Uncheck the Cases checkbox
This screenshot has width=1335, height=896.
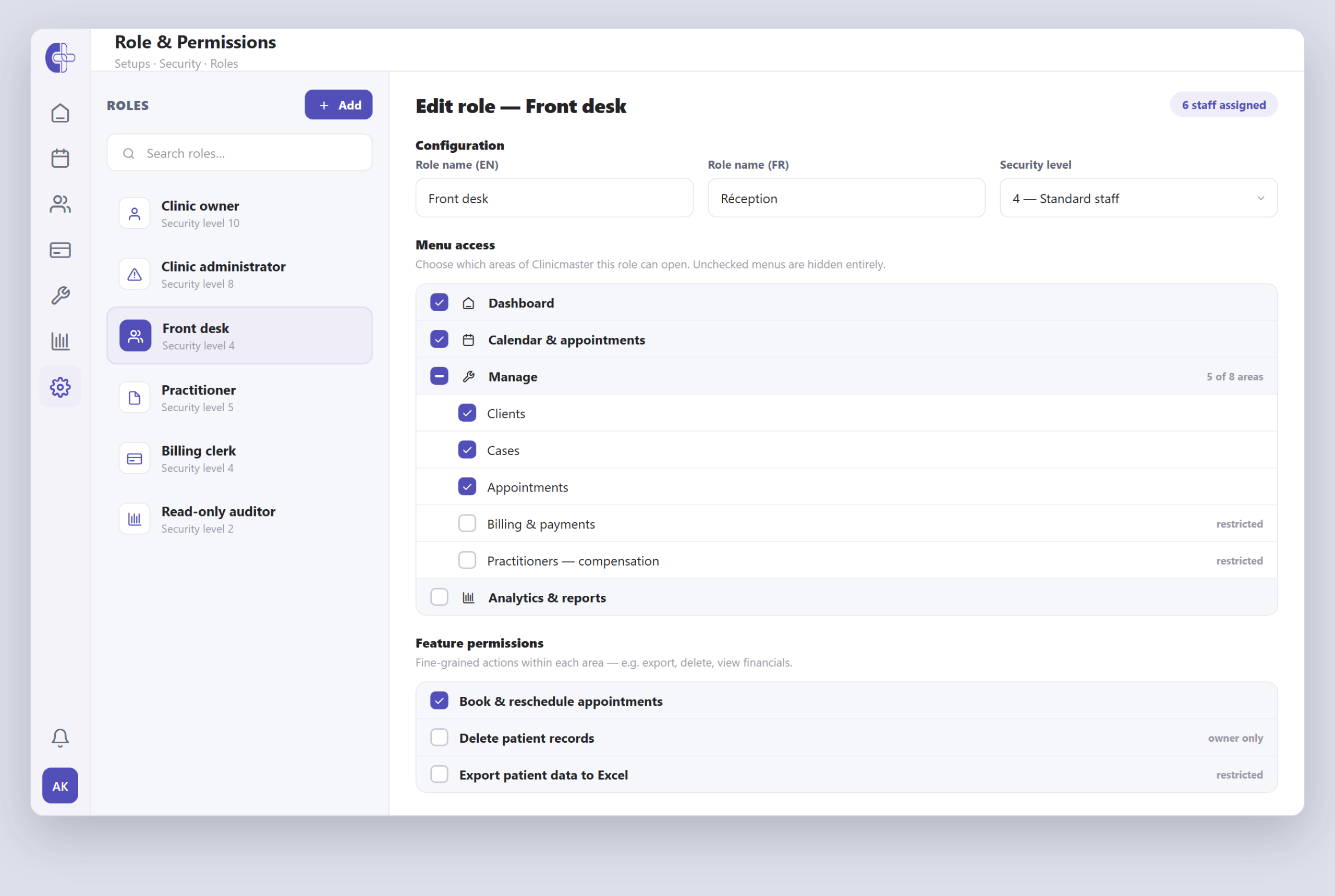click(467, 450)
